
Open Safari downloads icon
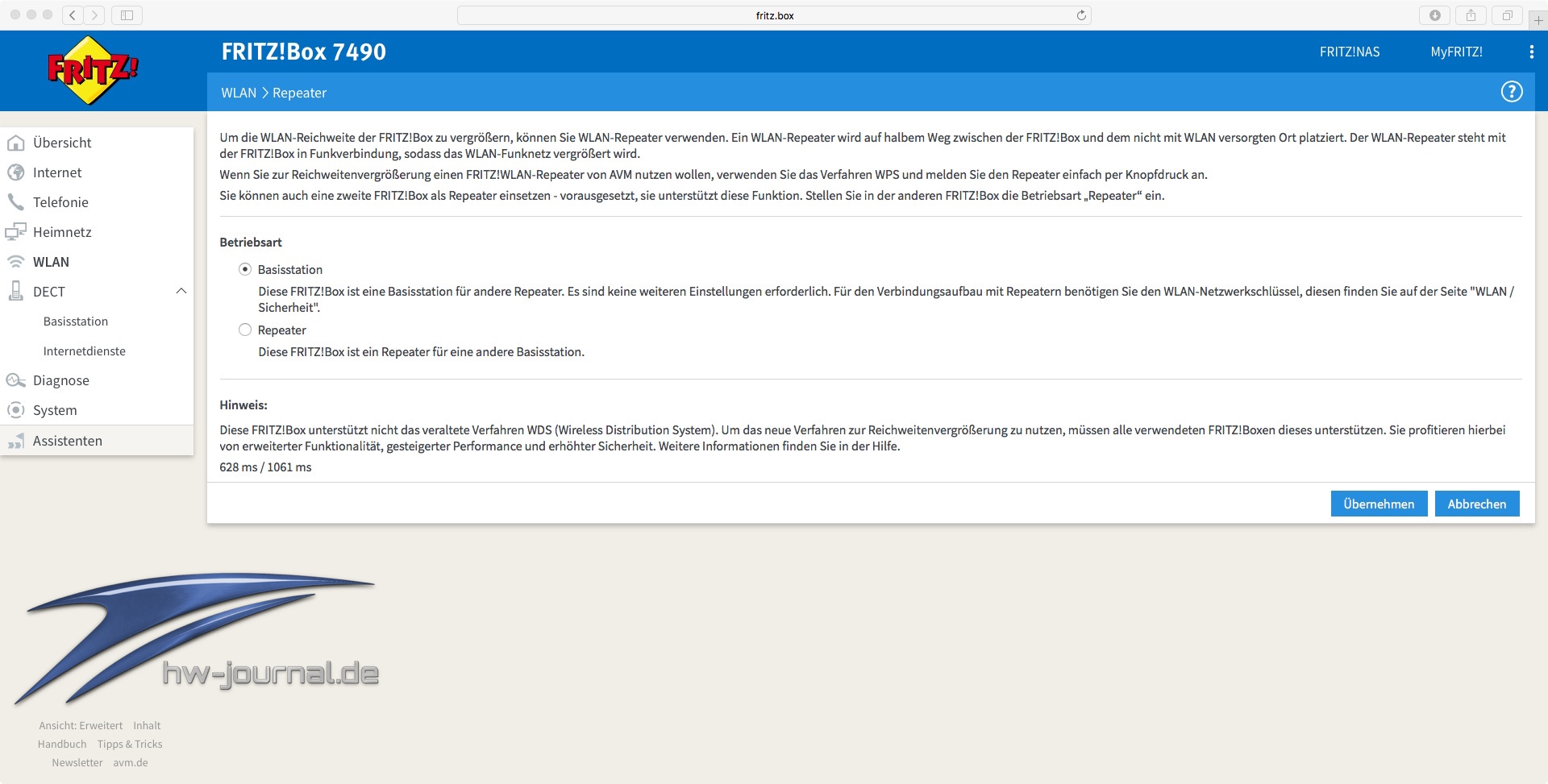pyautogui.click(x=1434, y=15)
